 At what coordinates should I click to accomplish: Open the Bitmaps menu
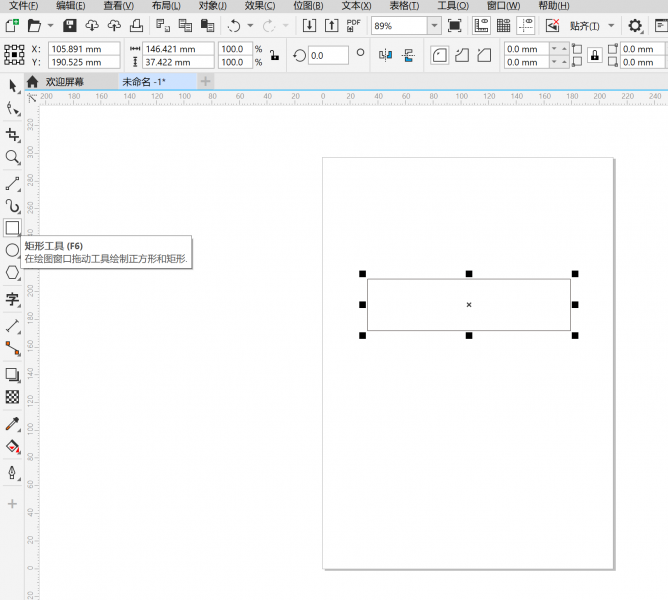[308, 6]
